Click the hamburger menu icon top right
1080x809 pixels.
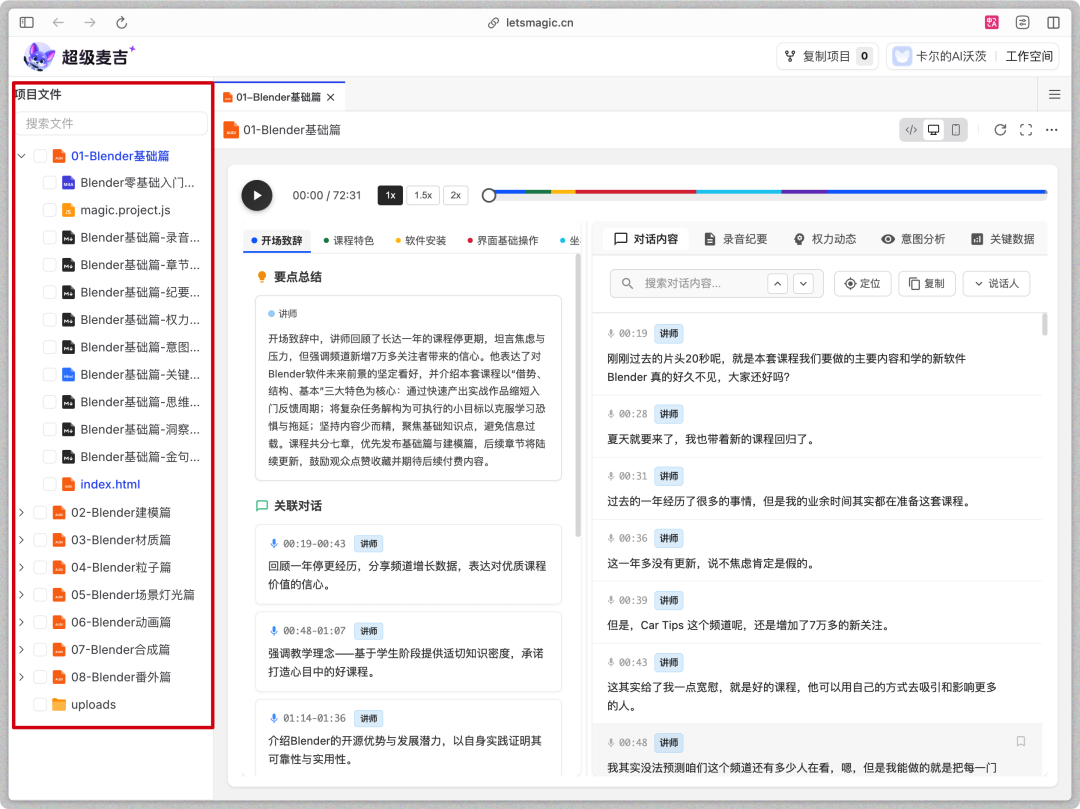click(1055, 93)
